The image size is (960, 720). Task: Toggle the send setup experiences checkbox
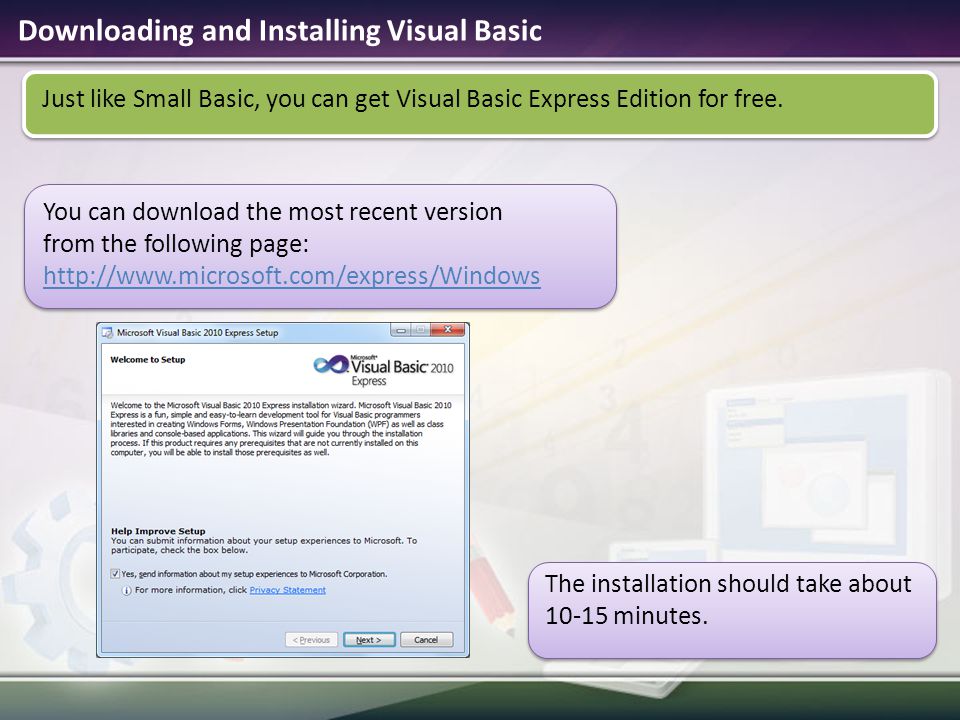(114, 574)
